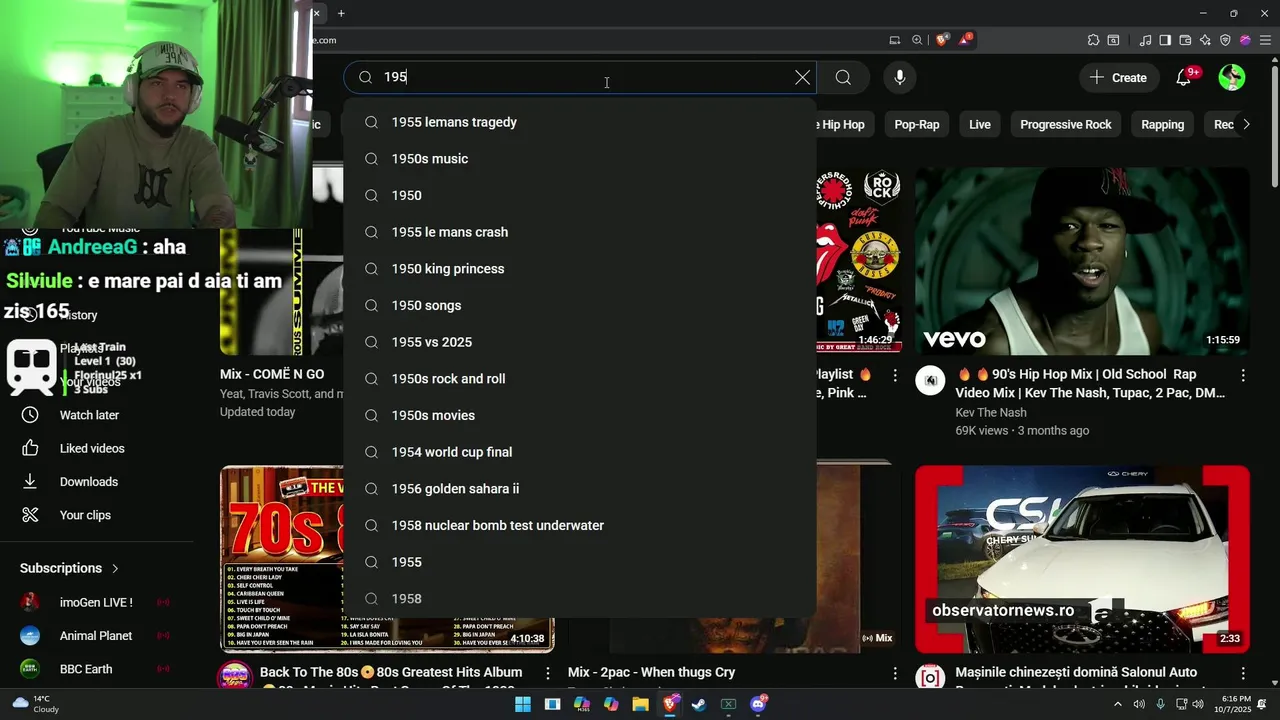Open the 70s 80s hits mix thumbnail
This screenshot has width=1280, height=720.
pyautogui.click(x=387, y=559)
